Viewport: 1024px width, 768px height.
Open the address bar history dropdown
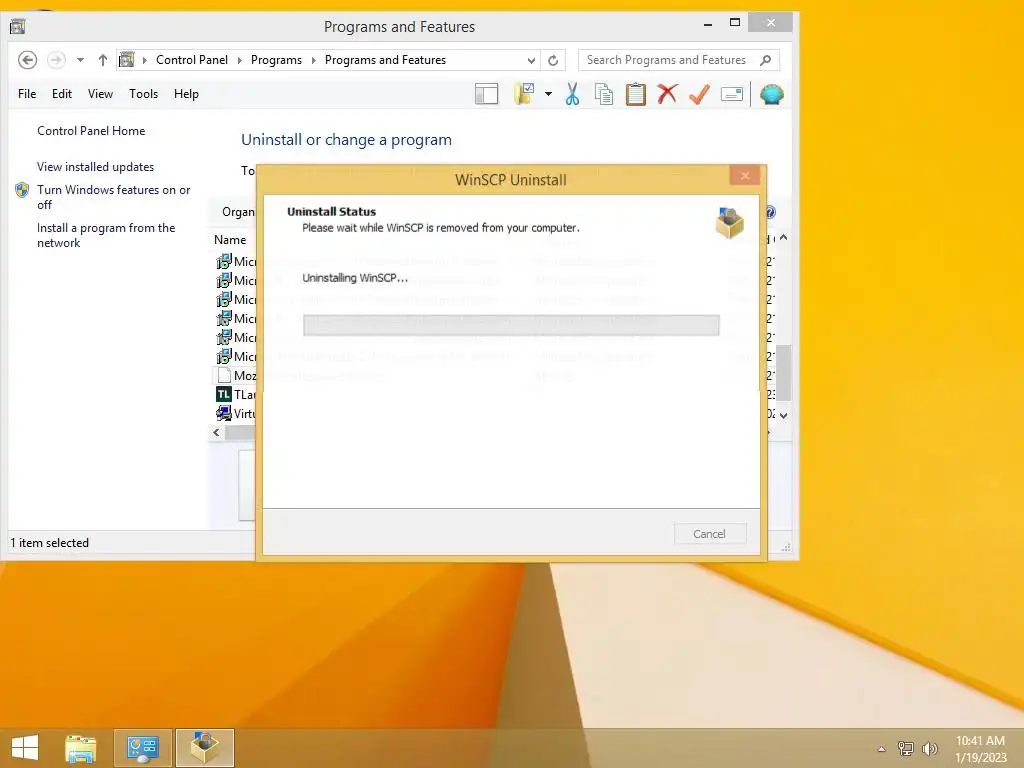(531, 60)
